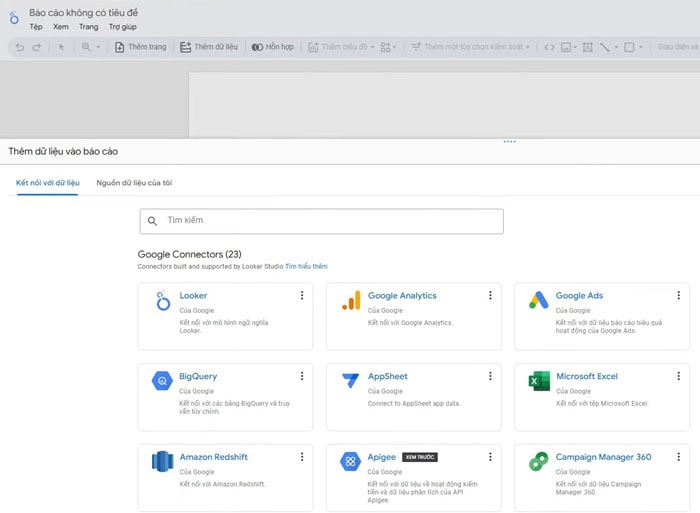Open more options for Microsoft Excel connector
The width and height of the screenshot is (700, 513).
coord(679,376)
